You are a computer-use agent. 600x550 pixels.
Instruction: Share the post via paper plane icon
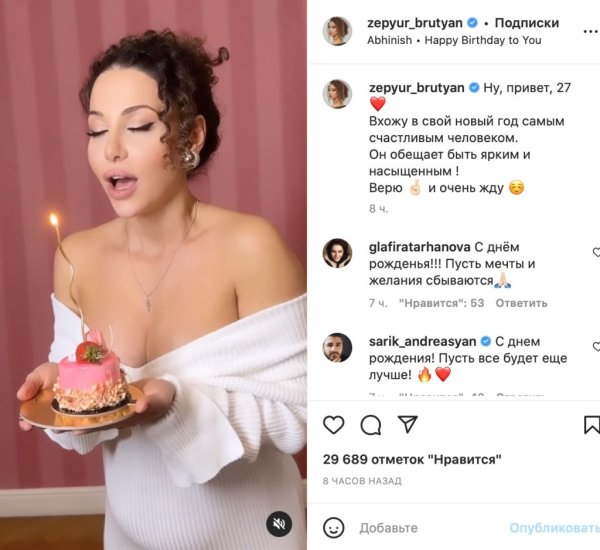coord(407,424)
